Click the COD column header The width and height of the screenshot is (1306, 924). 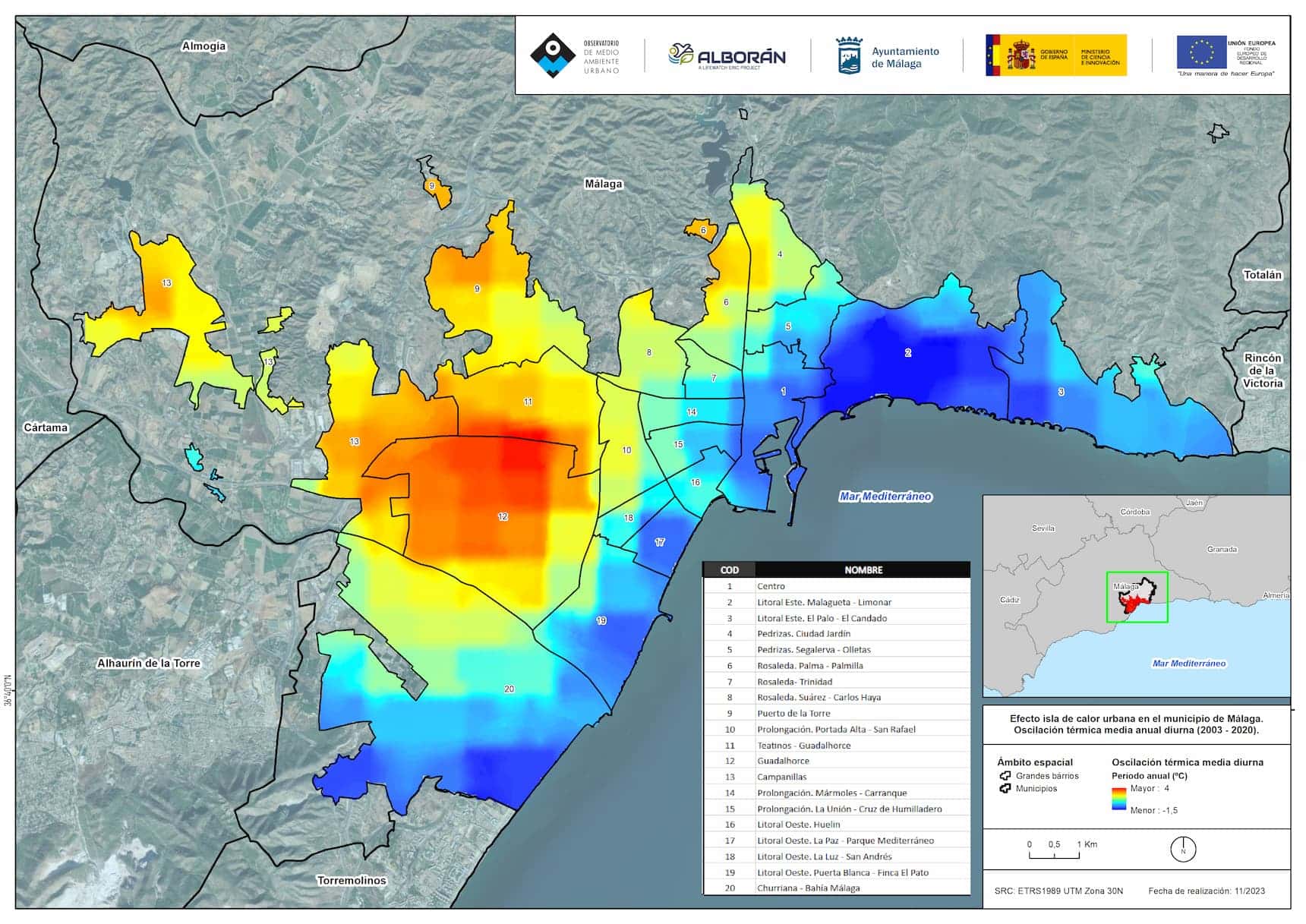729,569
